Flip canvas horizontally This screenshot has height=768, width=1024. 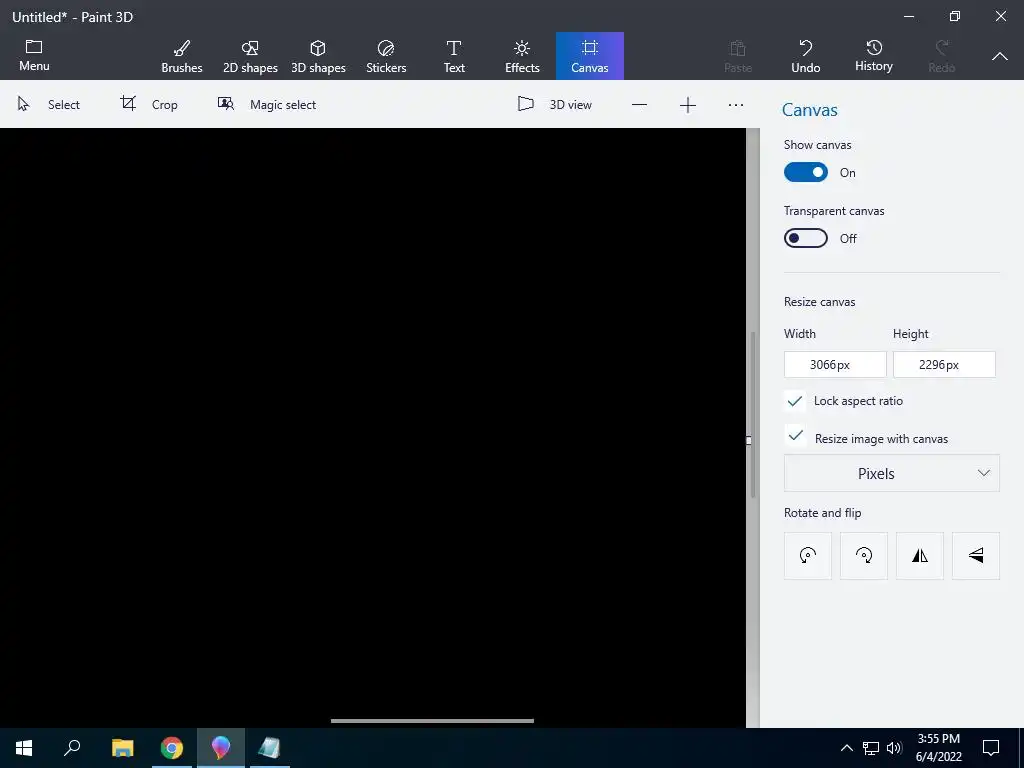coord(920,556)
